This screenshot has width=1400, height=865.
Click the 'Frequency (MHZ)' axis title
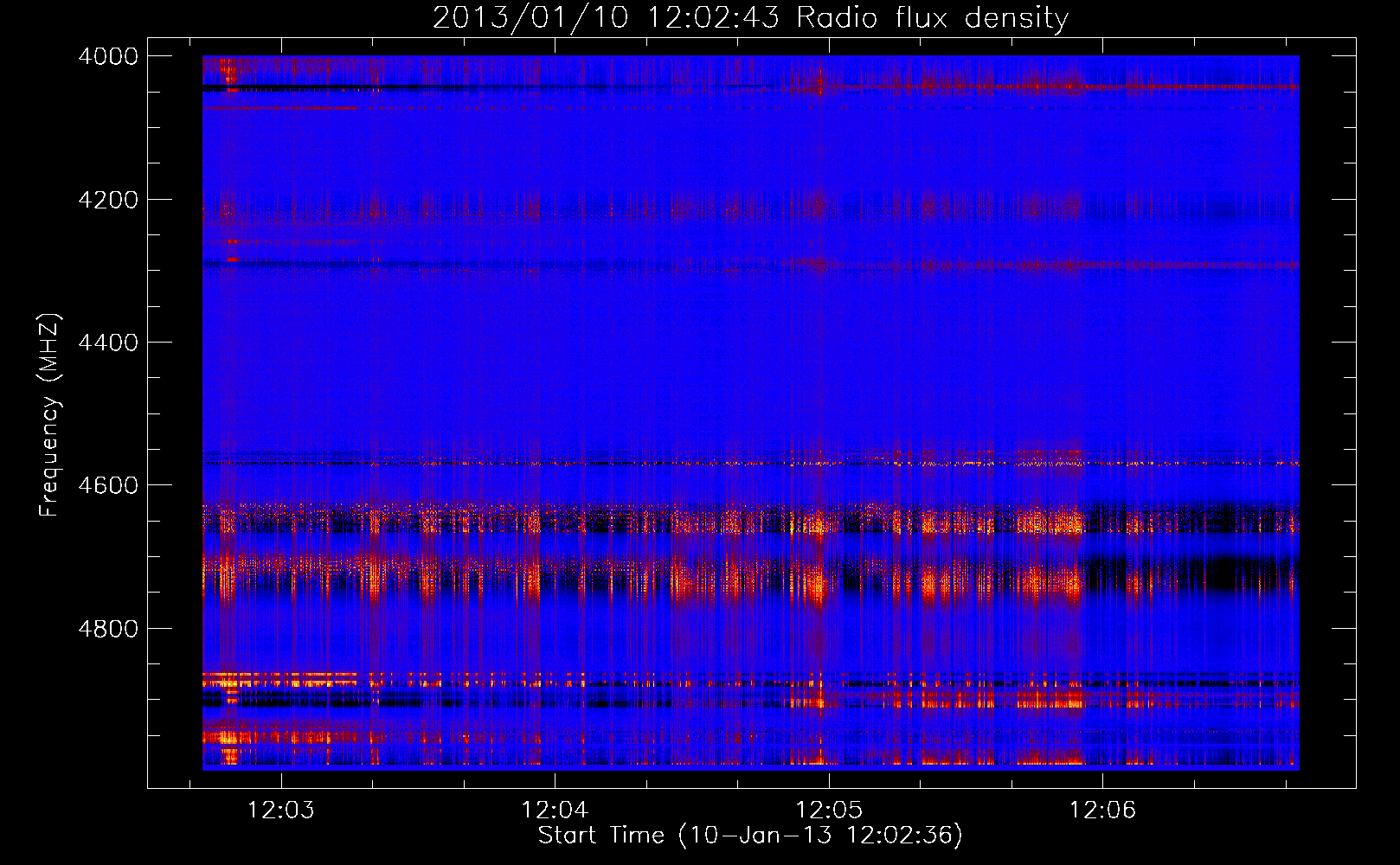(x=49, y=415)
